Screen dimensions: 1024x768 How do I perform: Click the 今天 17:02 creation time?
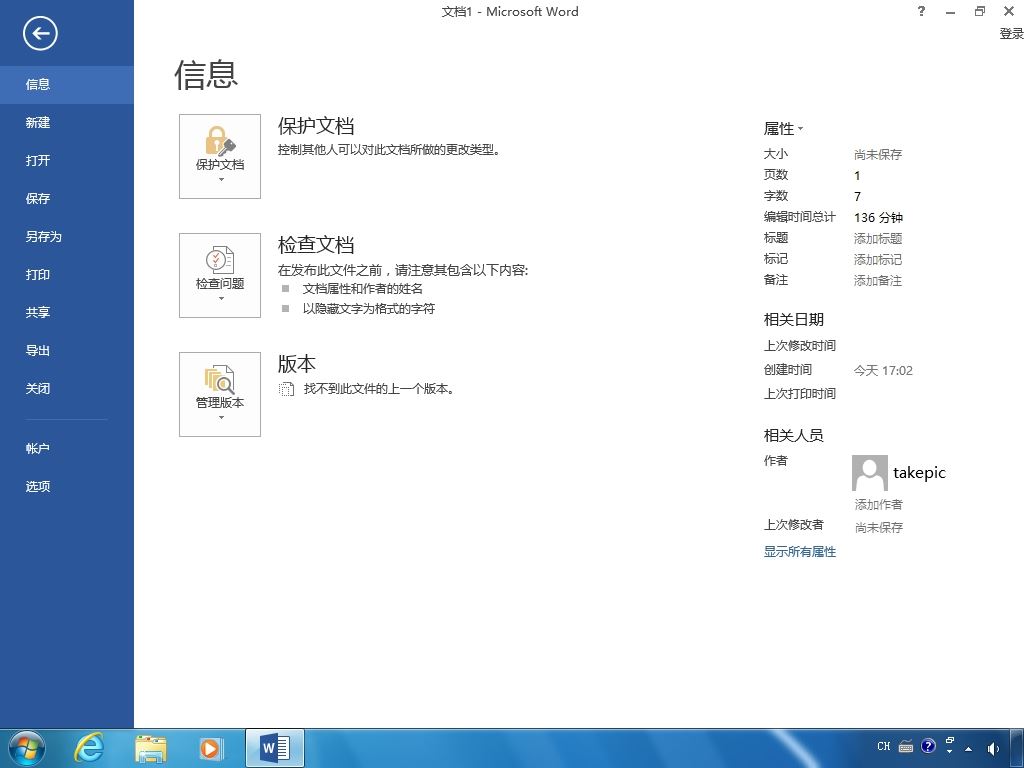[x=883, y=370]
